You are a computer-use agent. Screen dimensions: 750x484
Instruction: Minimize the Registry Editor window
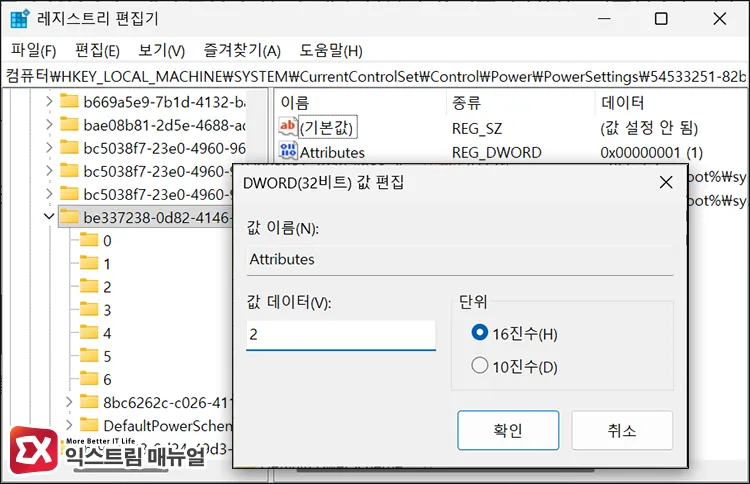click(x=605, y=19)
